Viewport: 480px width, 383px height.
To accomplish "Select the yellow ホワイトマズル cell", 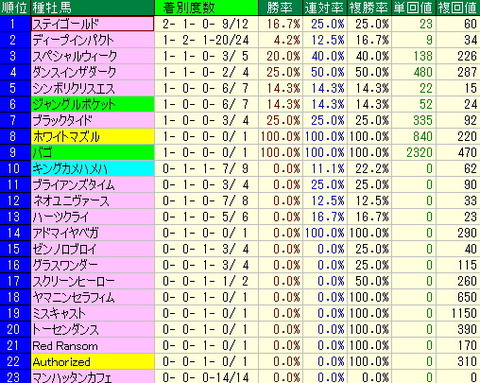I will pyautogui.click(x=93, y=136).
